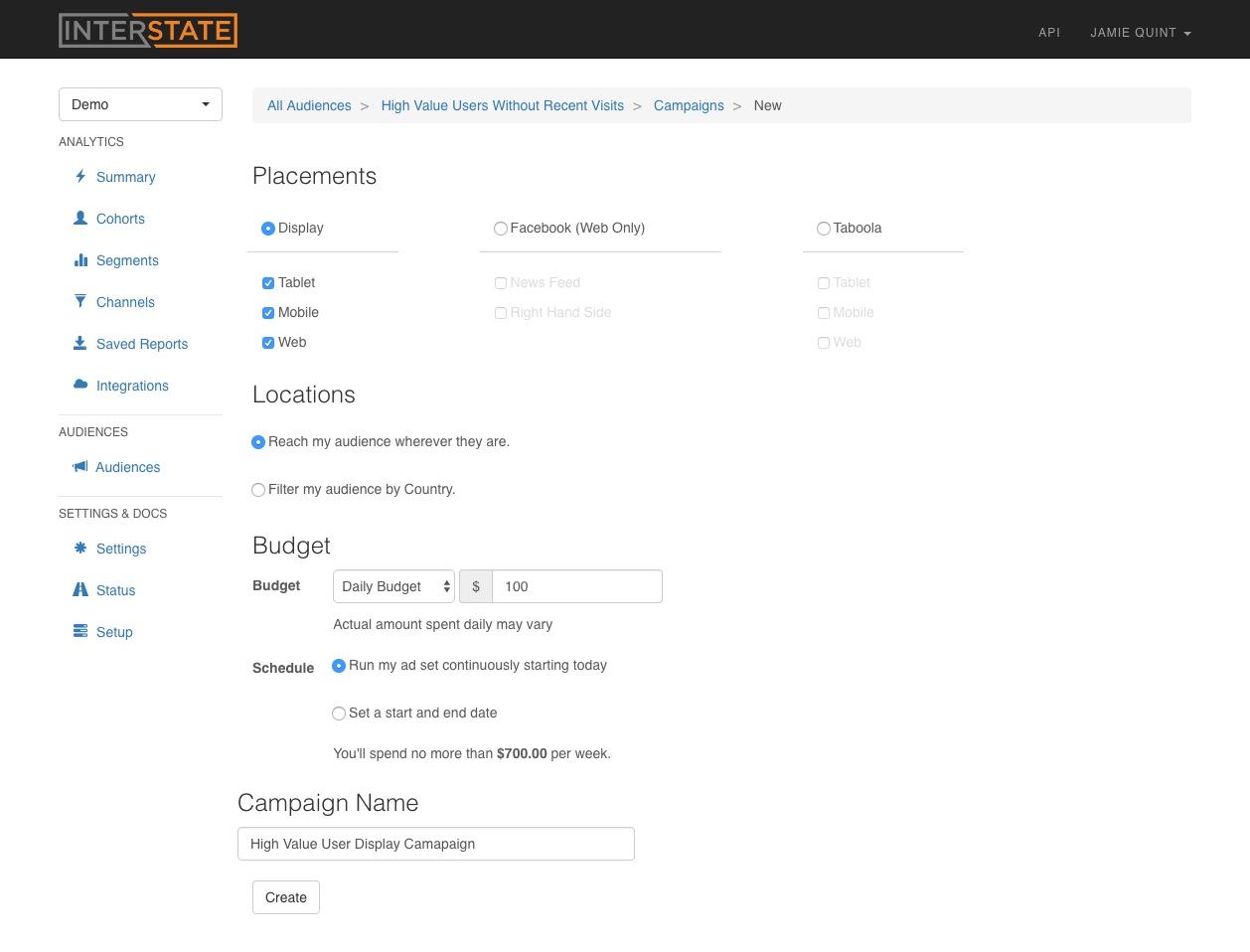Go to Summary analytics page
Viewport: 1250px width, 952px height.
click(126, 177)
